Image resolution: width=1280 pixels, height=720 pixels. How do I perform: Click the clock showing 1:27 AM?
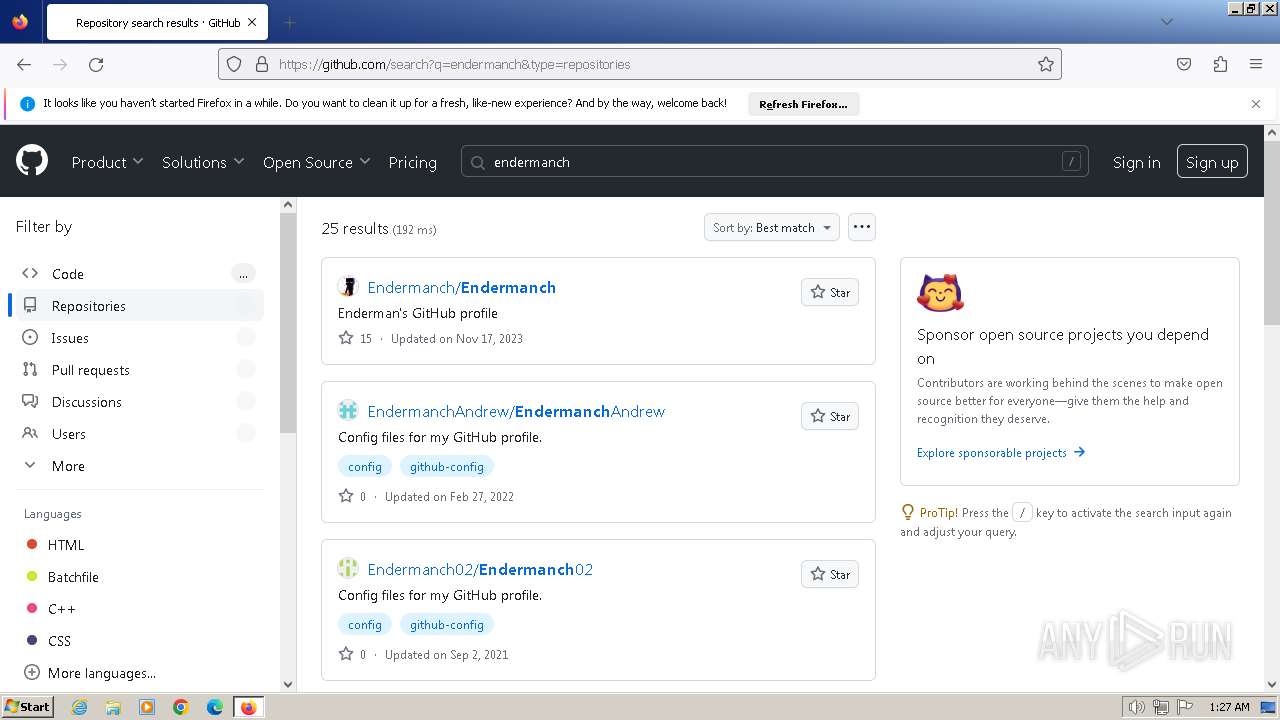point(1229,707)
